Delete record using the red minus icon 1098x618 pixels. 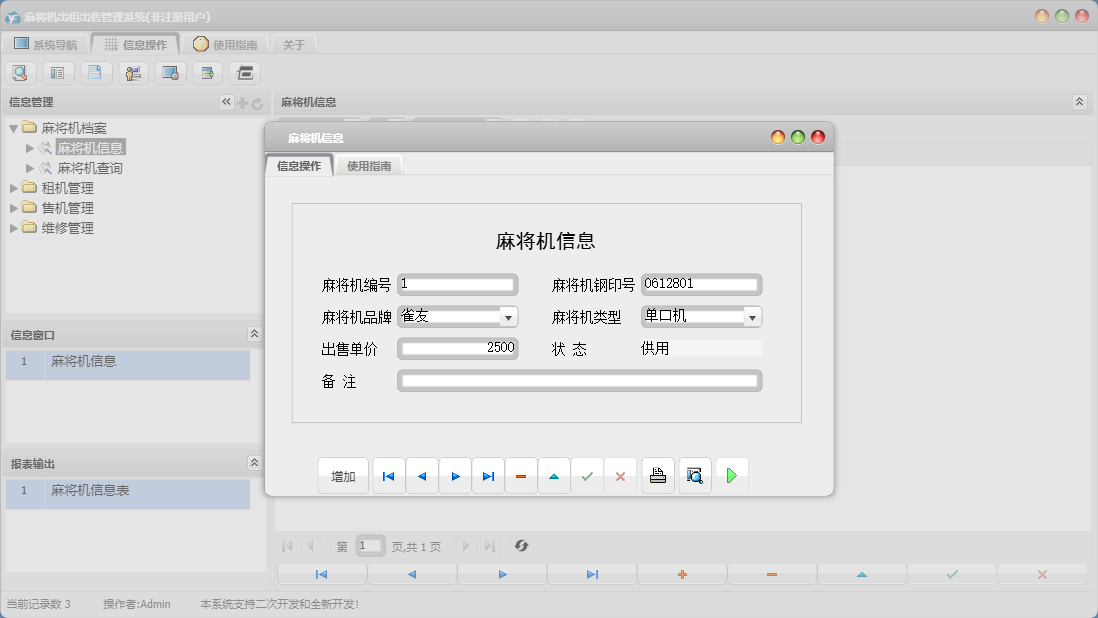tap(521, 475)
